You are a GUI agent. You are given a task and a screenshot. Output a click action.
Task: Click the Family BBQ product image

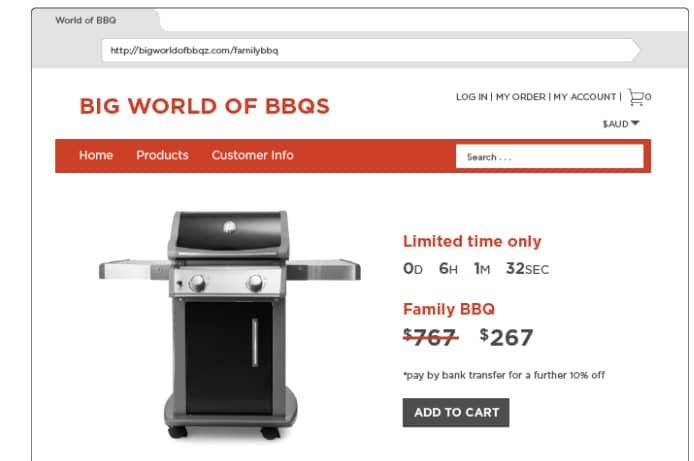click(230, 324)
